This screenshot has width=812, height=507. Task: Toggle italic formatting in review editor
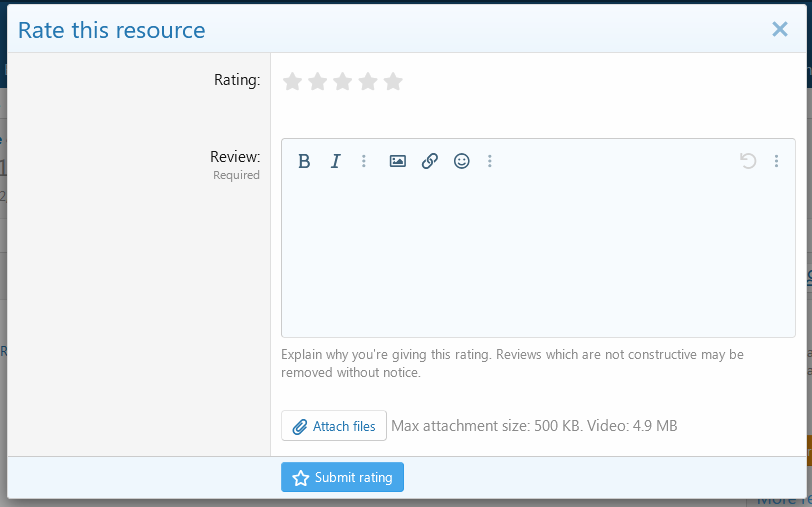tap(336, 161)
